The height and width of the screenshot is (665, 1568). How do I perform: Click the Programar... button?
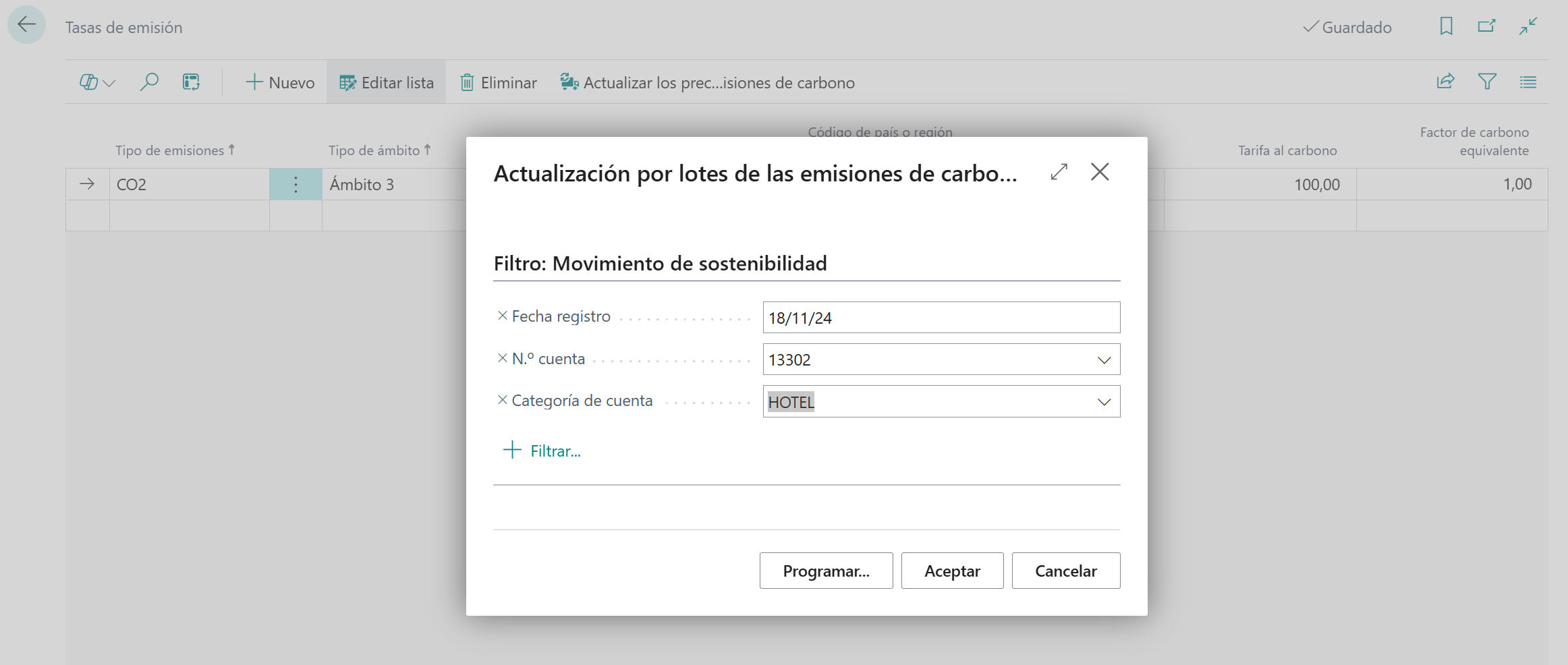(x=826, y=571)
